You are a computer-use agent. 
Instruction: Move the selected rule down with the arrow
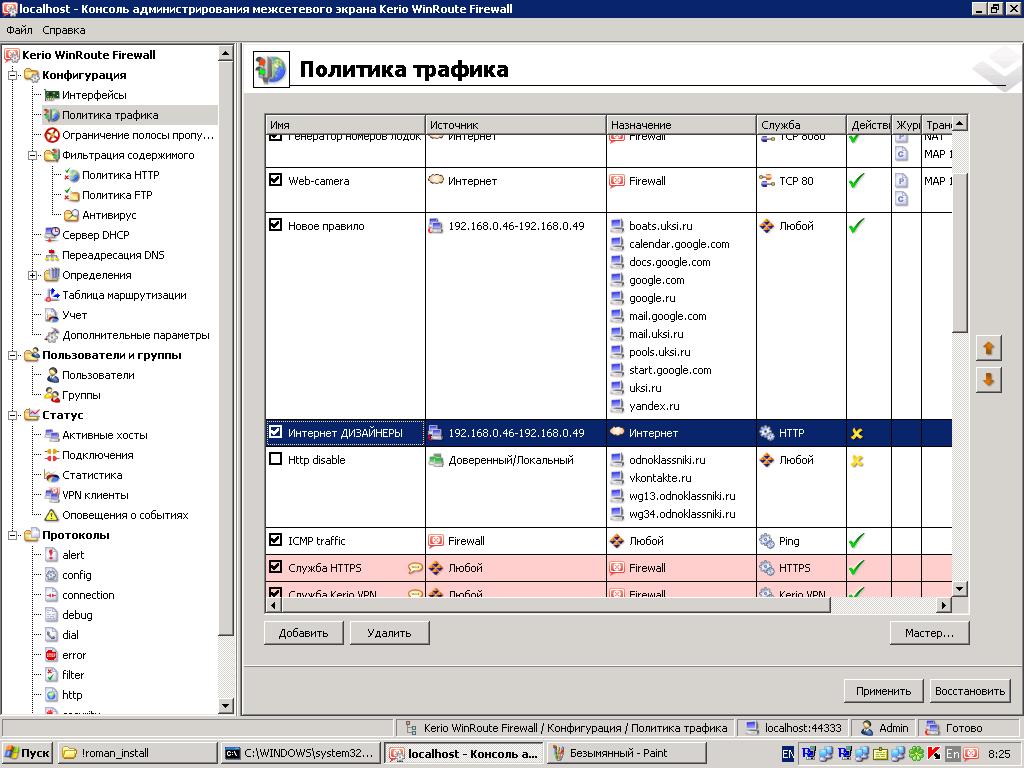(989, 379)
